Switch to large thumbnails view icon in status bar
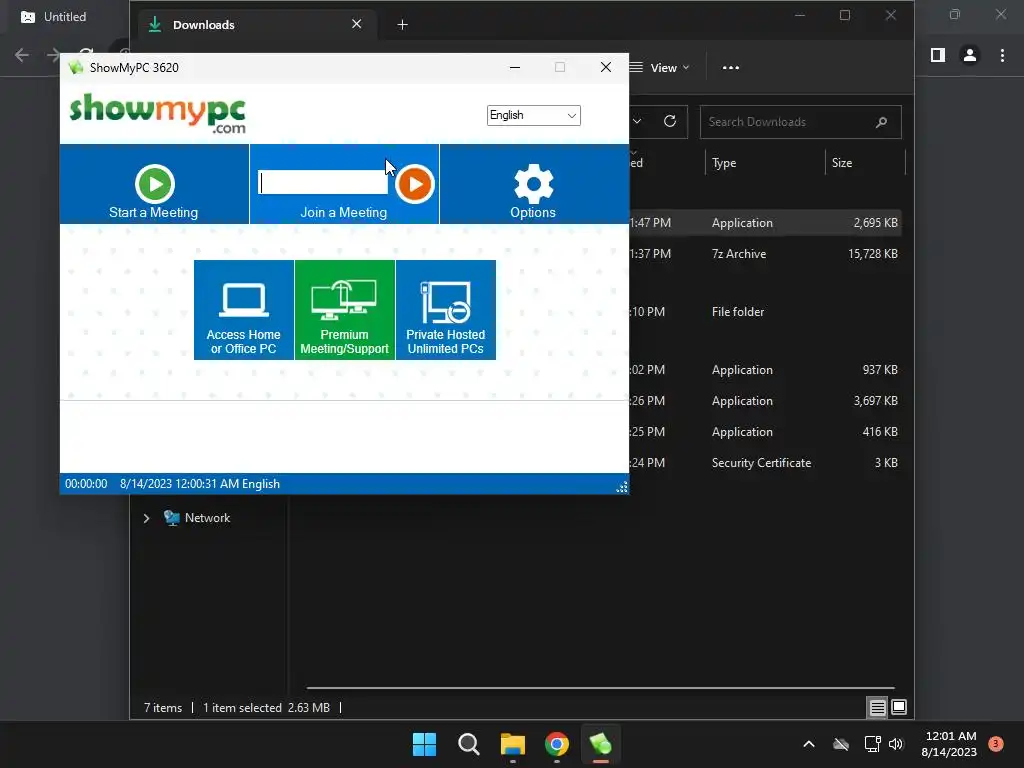This screenshot has height=768, width=1024. point(899,707)
